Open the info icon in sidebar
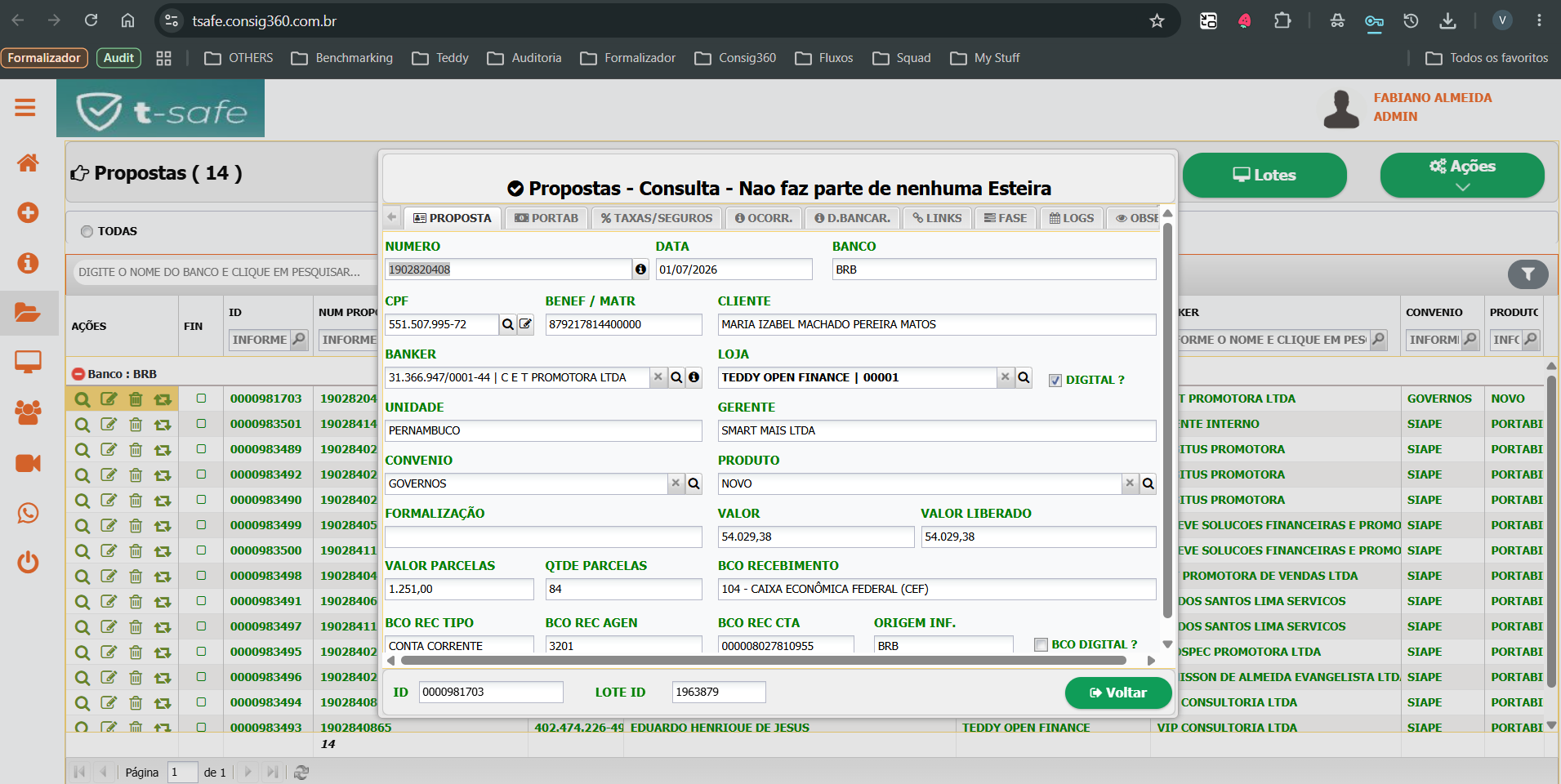 pyautogui.click(x=28, y=262)
